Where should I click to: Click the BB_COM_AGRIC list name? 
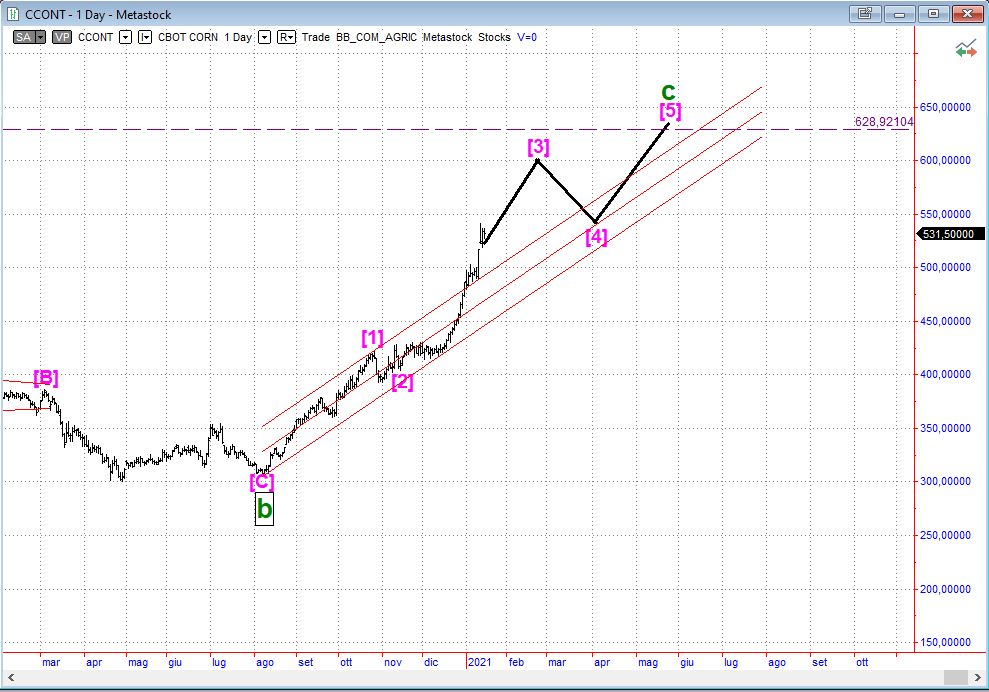point(376,37)
